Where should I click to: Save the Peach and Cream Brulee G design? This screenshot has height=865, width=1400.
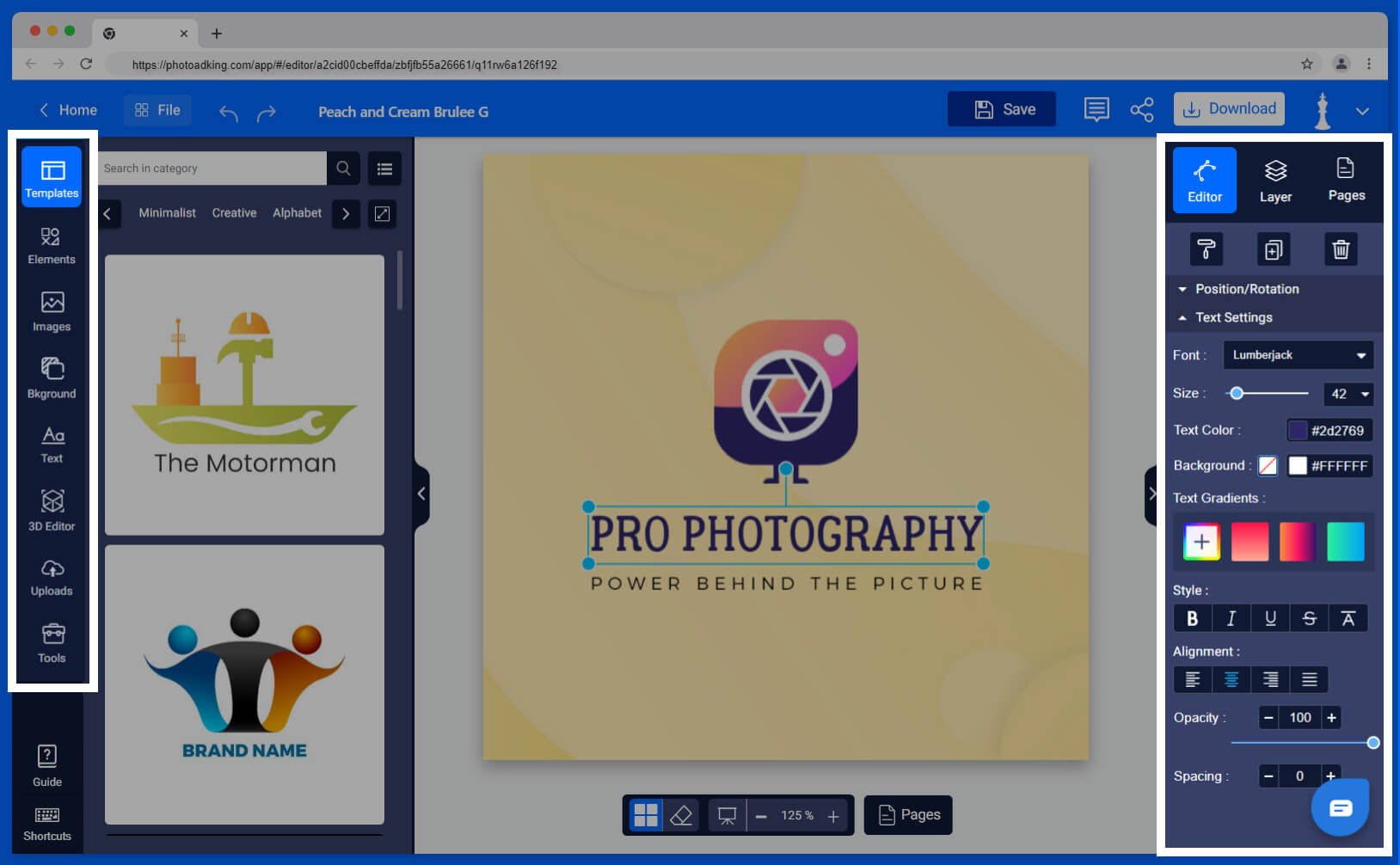pos(1001,108)
